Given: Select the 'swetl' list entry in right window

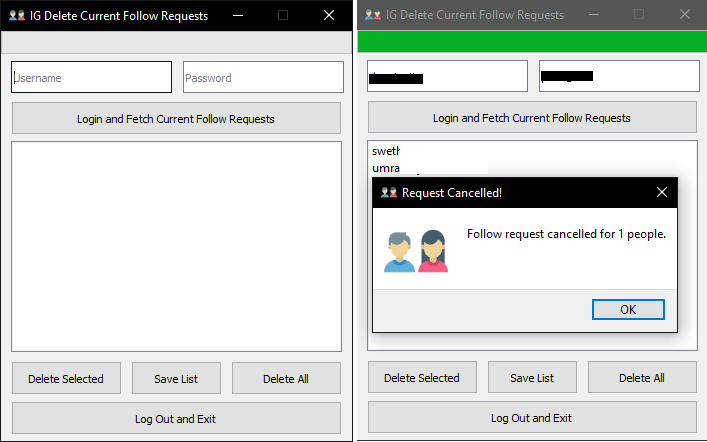Looking at the screenshot, I should [x=386, y=151].
